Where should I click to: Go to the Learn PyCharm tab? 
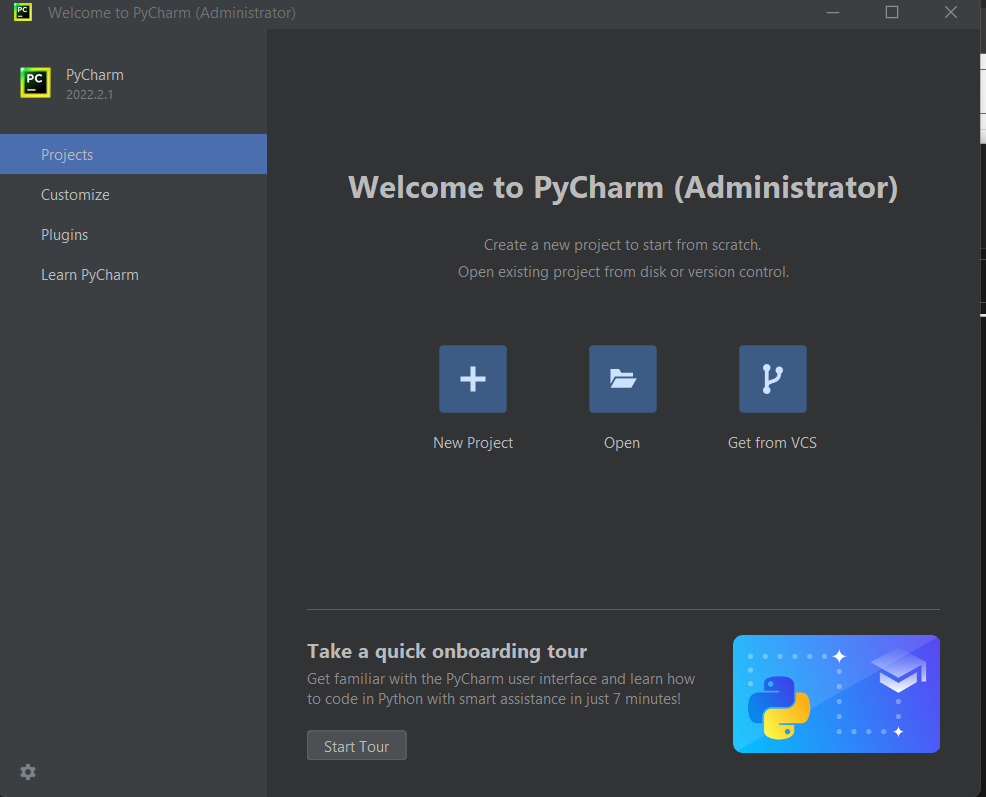coord(133,275)
